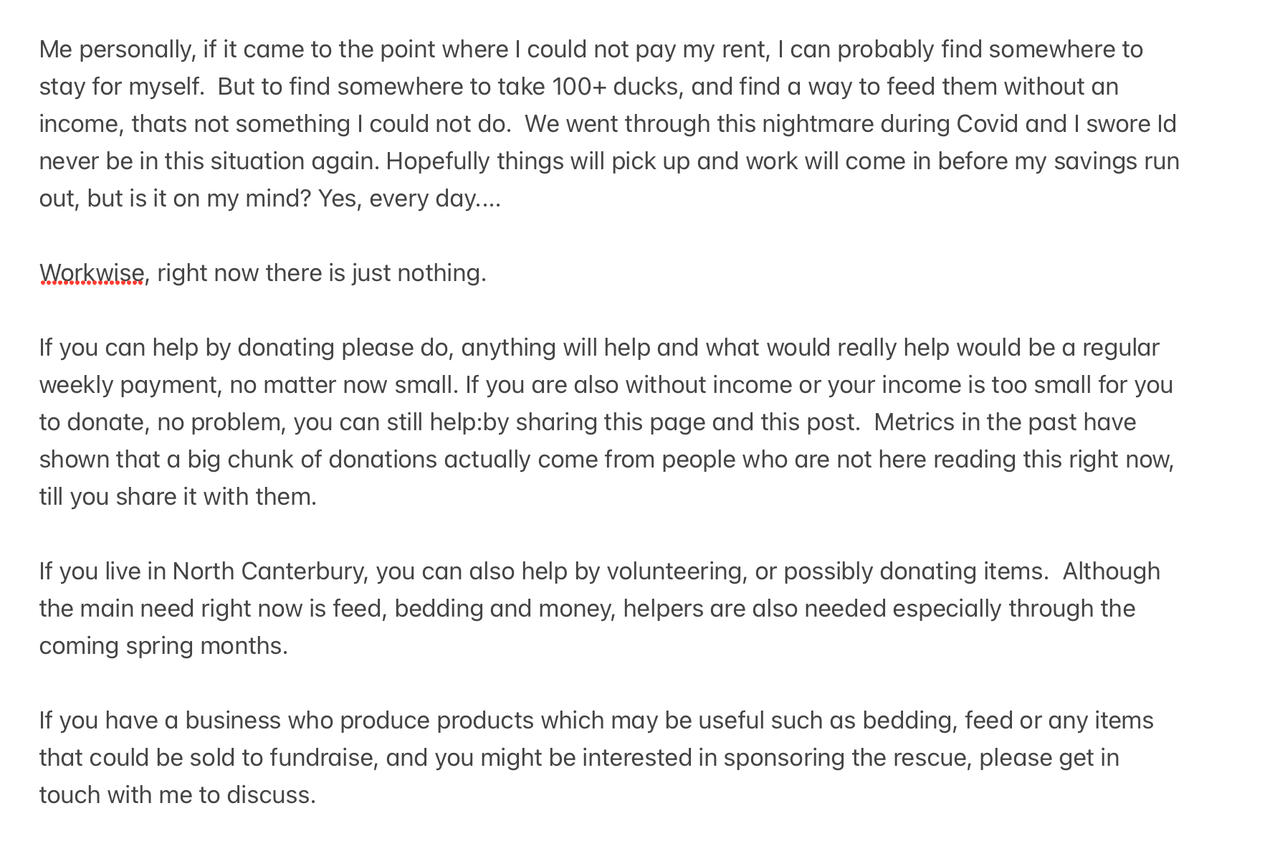The width and height of the screenshot is (1280, 864).
Task: Click the word "Hopefully"
Action: 437,161
